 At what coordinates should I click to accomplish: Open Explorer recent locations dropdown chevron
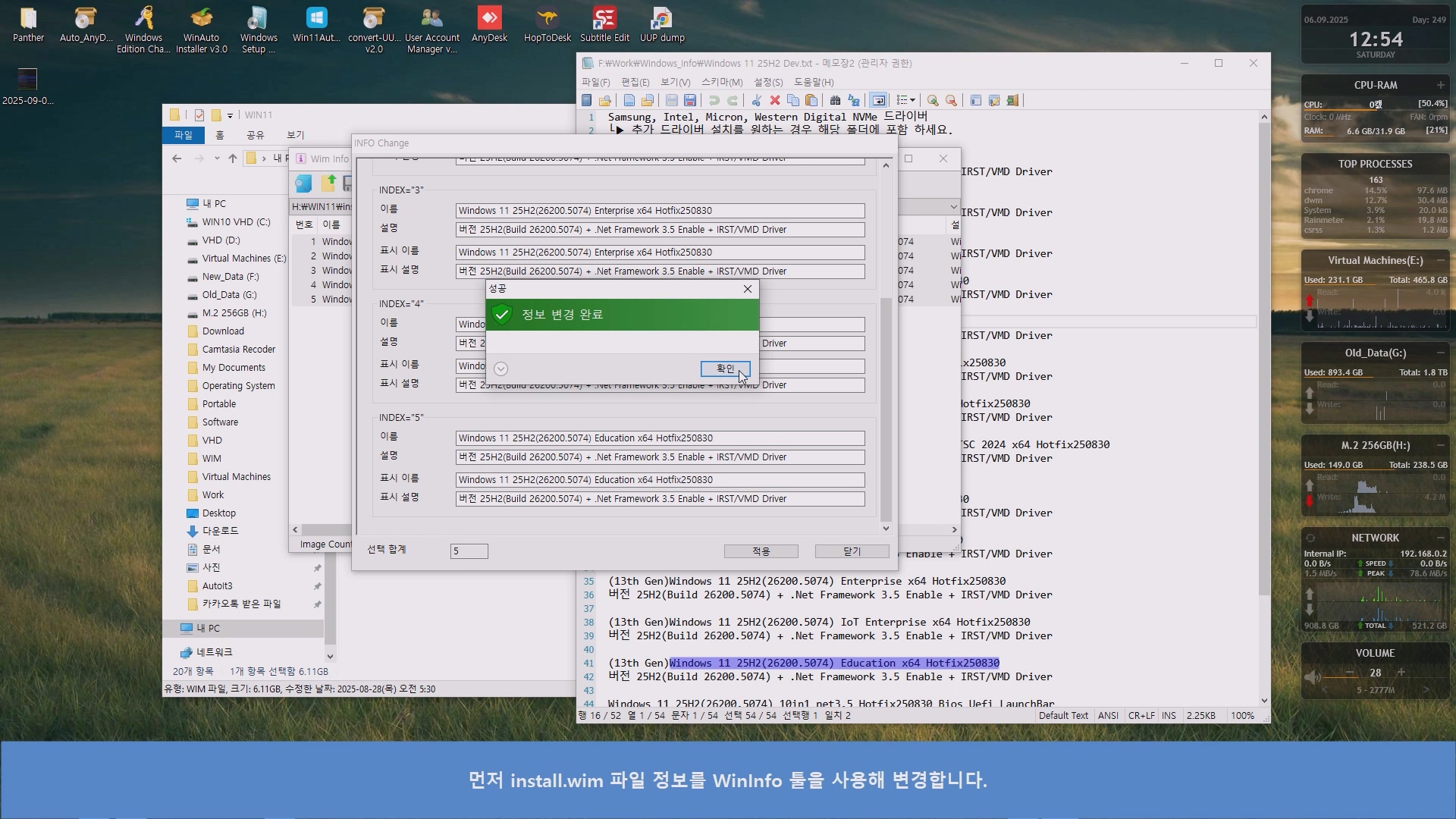pyautogui.click(x=217, y=158)
